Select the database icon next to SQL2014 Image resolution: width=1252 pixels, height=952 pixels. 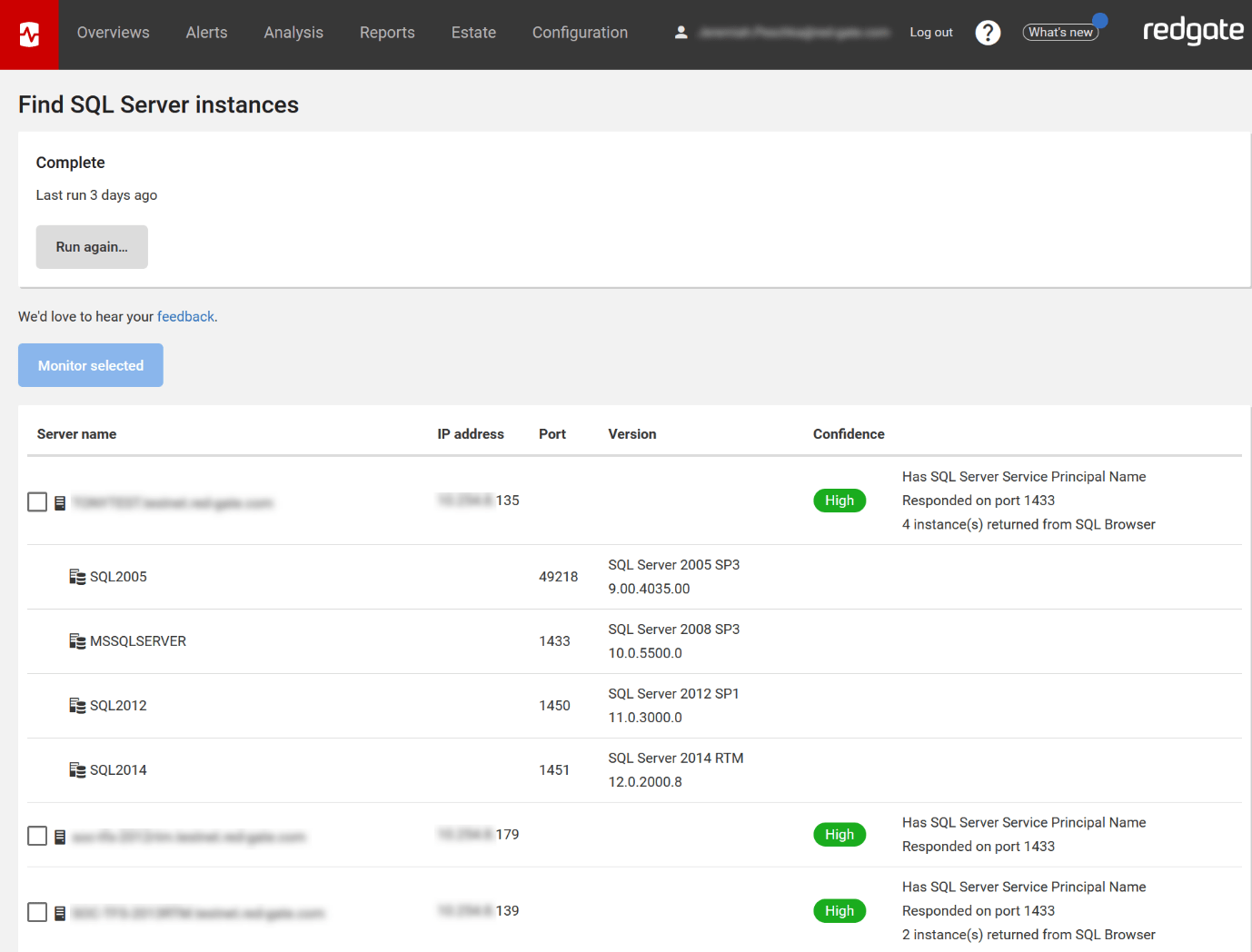77,769
